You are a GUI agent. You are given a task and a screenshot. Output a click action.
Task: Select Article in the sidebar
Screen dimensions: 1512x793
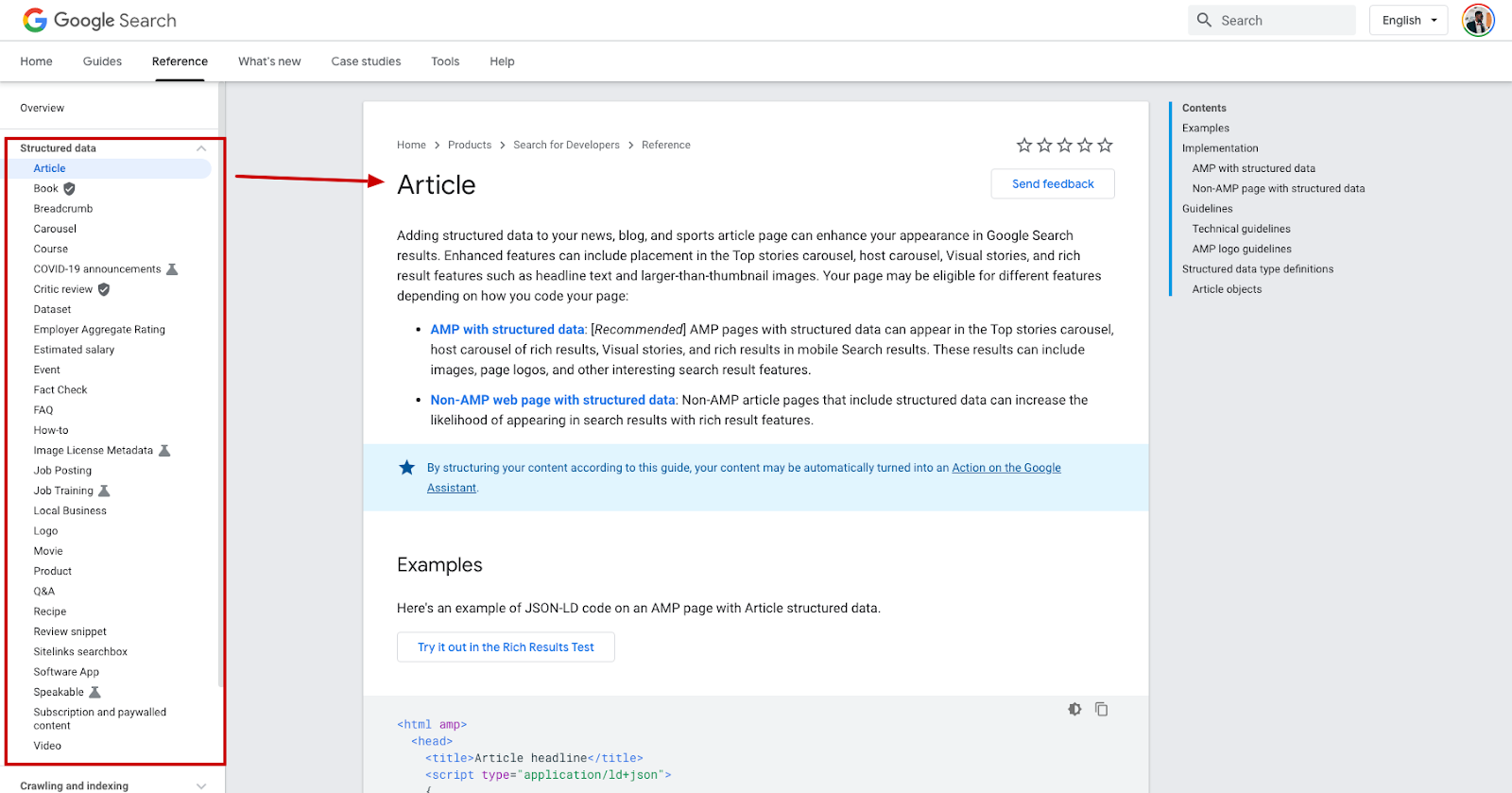(50, 169)
